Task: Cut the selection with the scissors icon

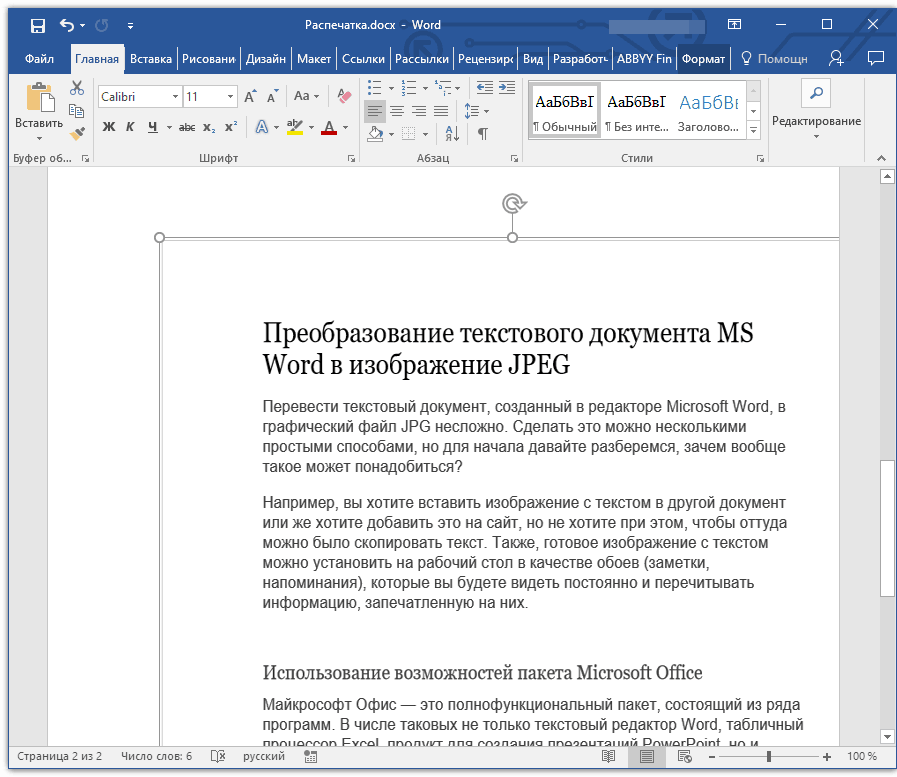Action: [x=77, y=88]
